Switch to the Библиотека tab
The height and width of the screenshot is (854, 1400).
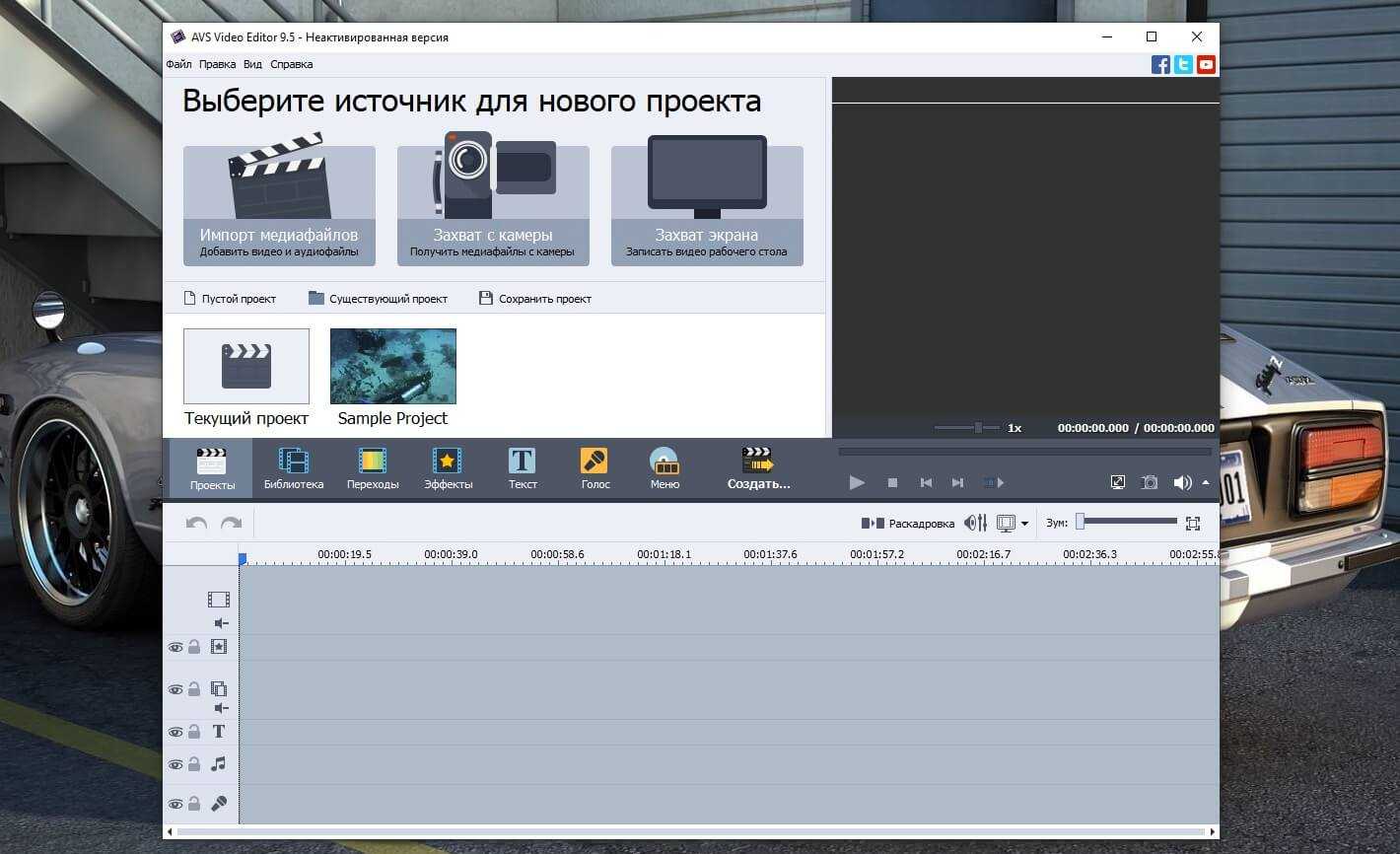pyautogui.click(x=293, y=467)
